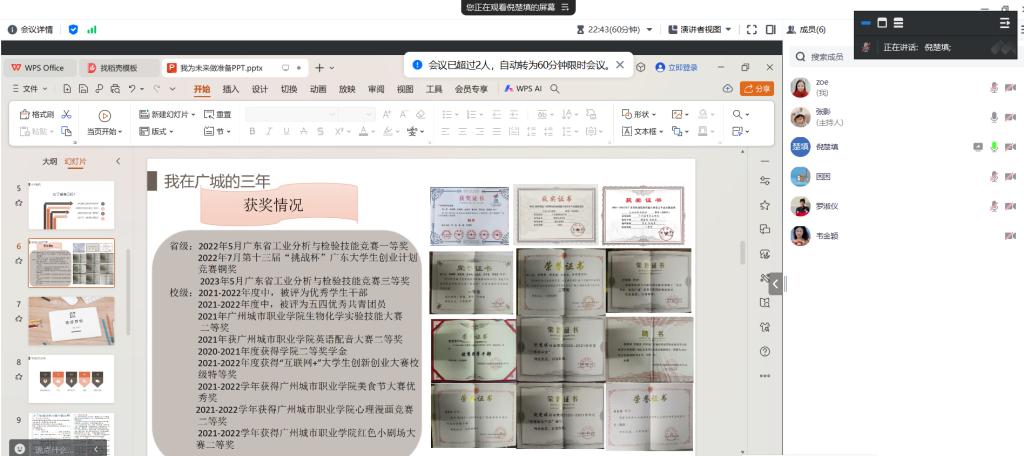Click the slide editor vertical scrollbar
The image size is (1024, 456).
coord(742,252)
